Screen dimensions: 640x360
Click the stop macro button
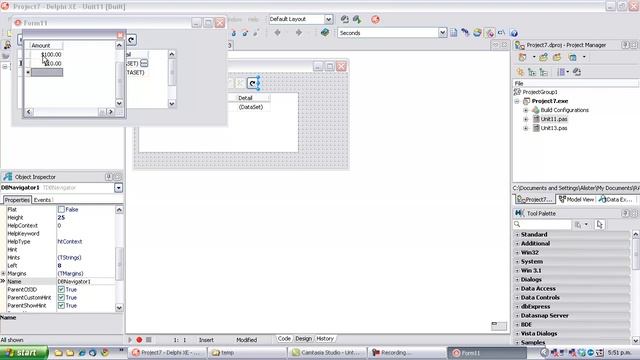[149, 340]
